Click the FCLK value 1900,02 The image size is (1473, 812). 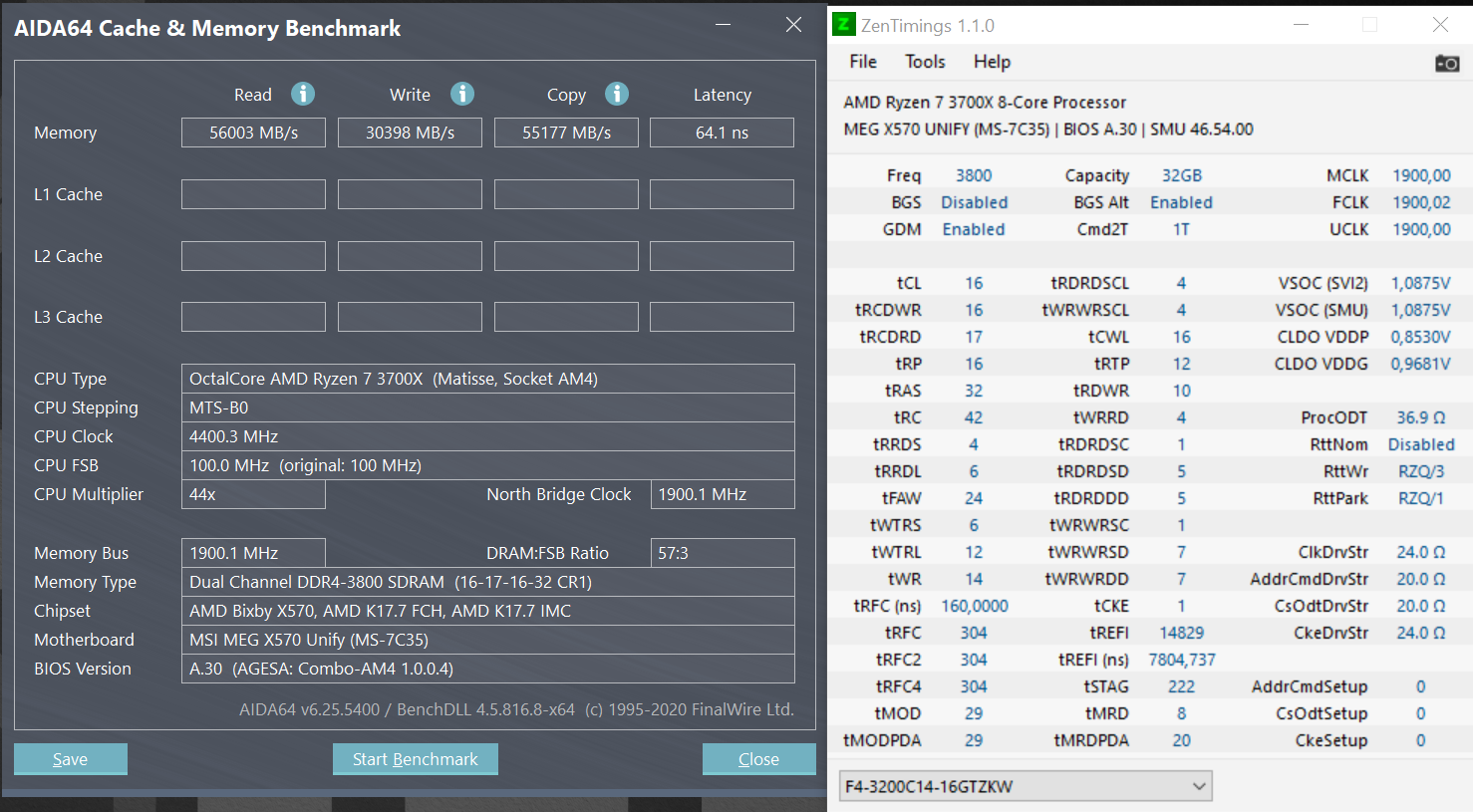[x=1421, y=202]
